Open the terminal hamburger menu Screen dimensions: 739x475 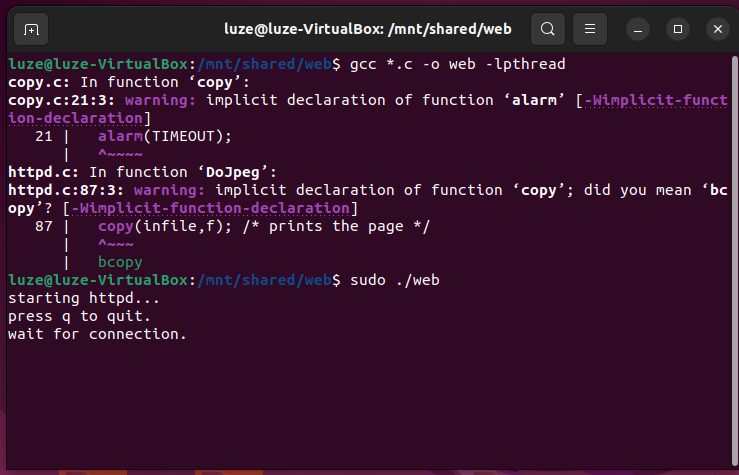tap(590, 29)
